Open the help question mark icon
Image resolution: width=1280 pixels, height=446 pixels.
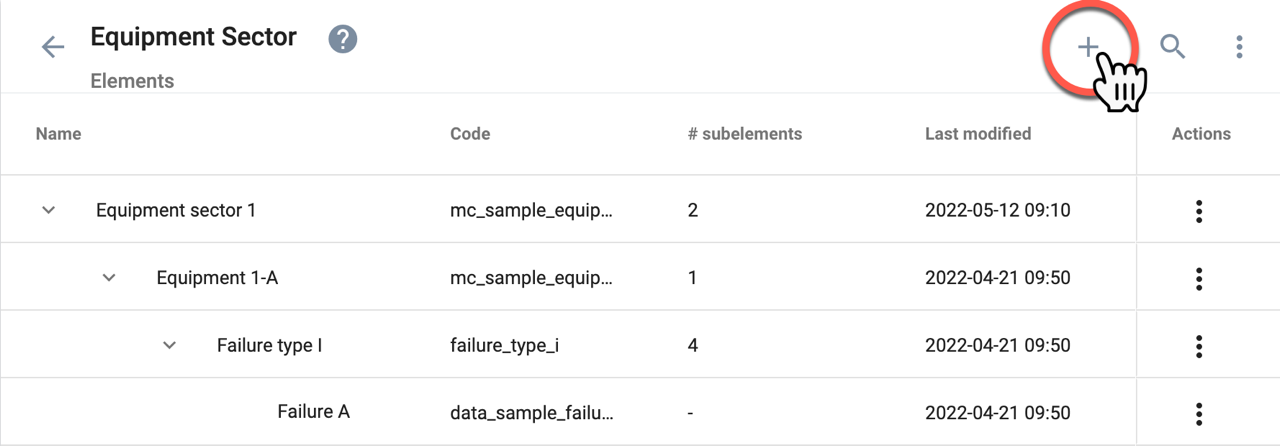tap(343, 40)
